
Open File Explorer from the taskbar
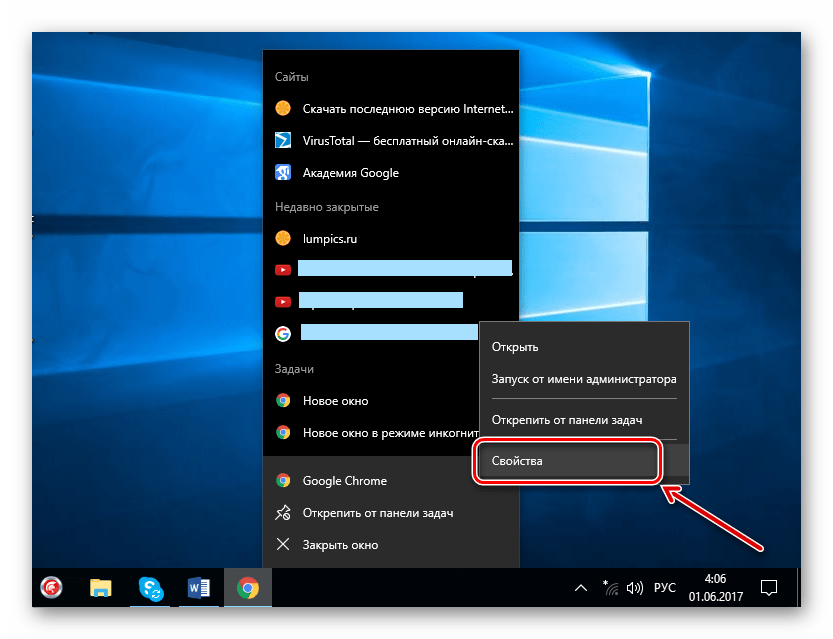pyautogui.click(x=100, y=588)
